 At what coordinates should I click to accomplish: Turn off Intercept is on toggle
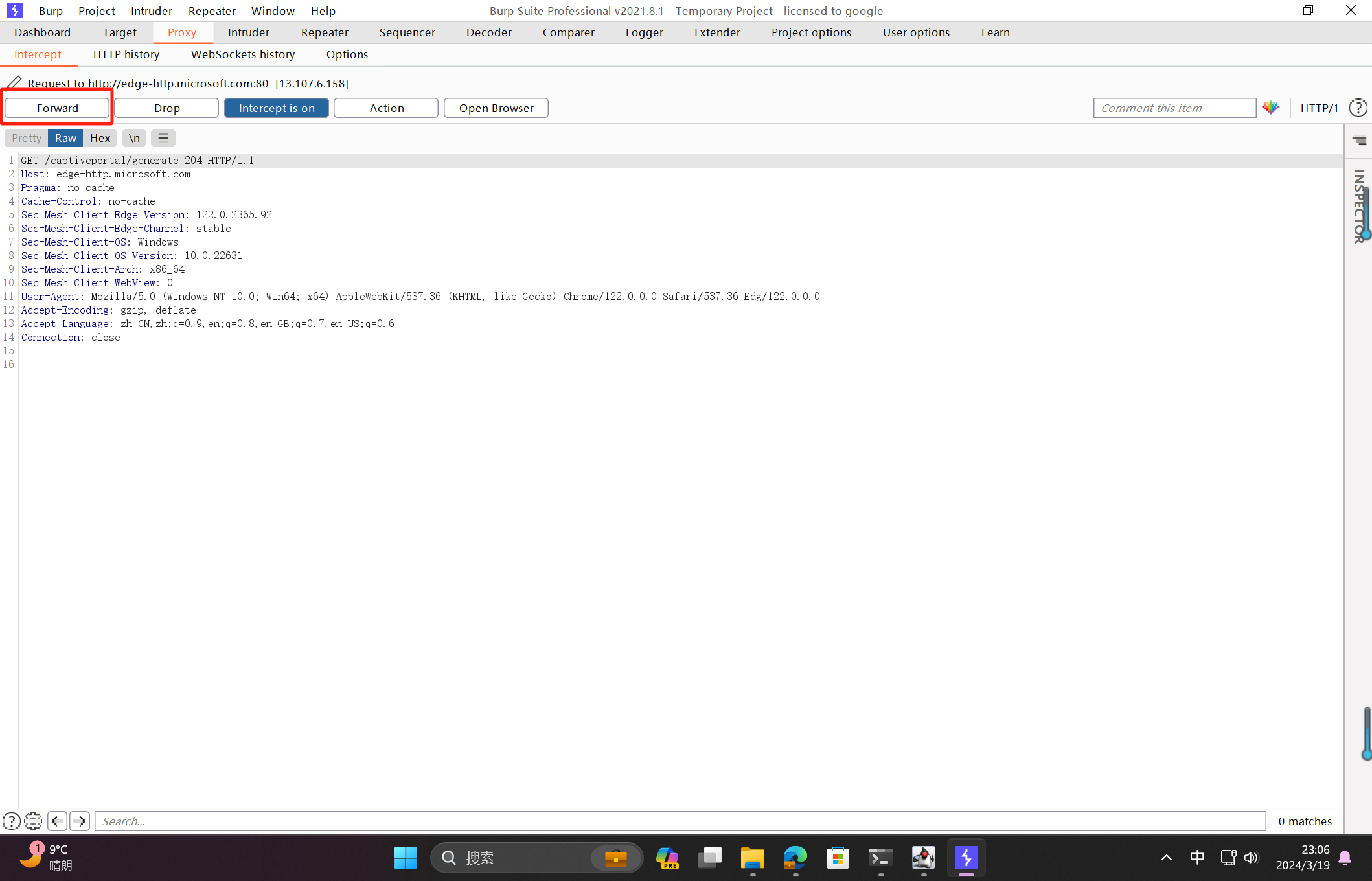[277, 108]
